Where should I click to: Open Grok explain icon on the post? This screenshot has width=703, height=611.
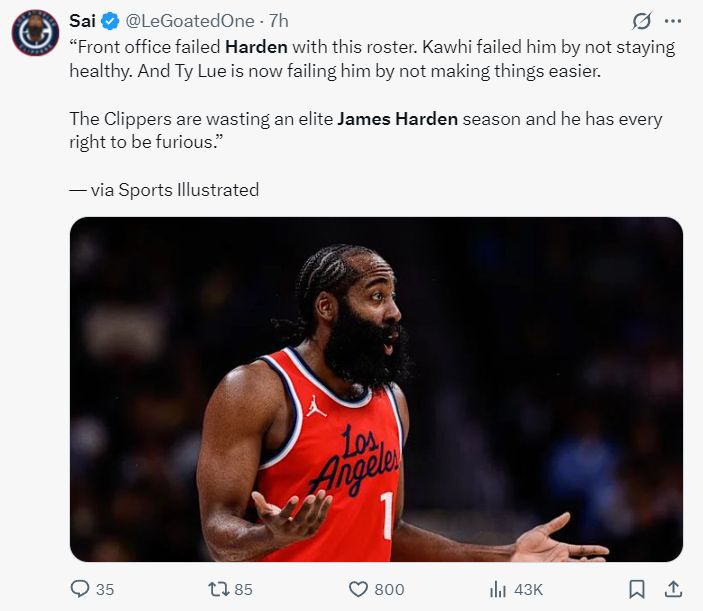[x=642, y=21]
